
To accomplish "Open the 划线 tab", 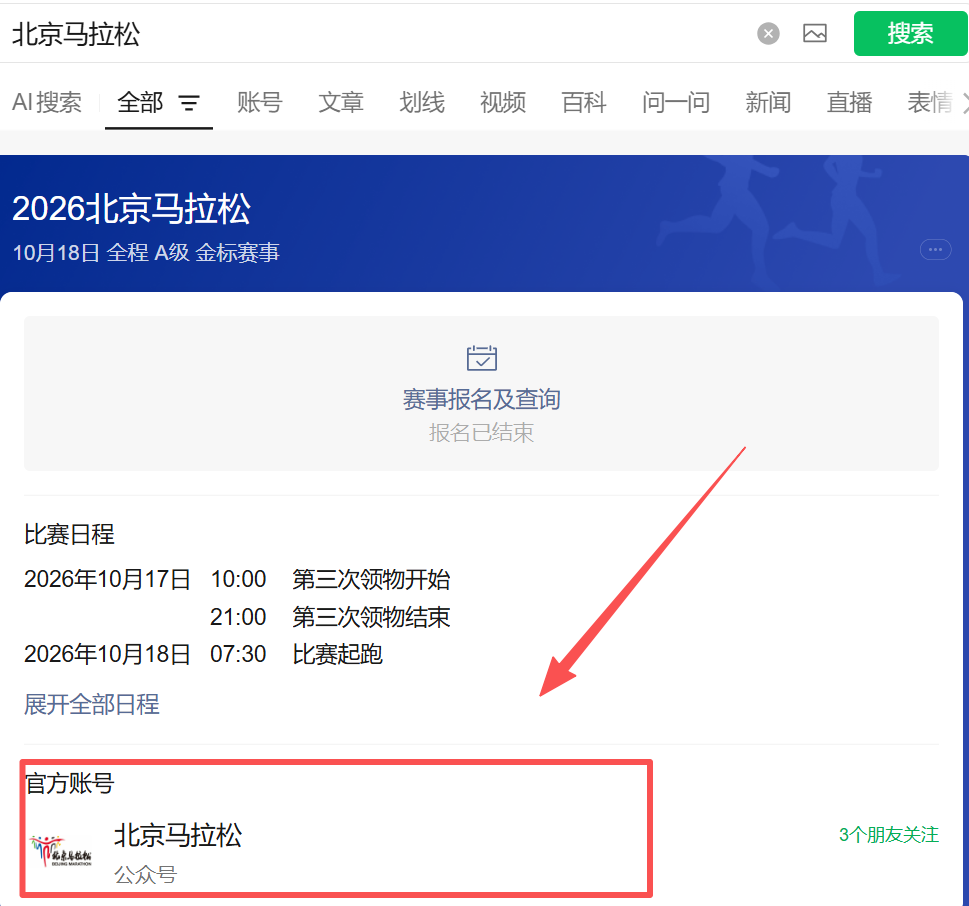I will pyautogui.click(x=422, y=103).
